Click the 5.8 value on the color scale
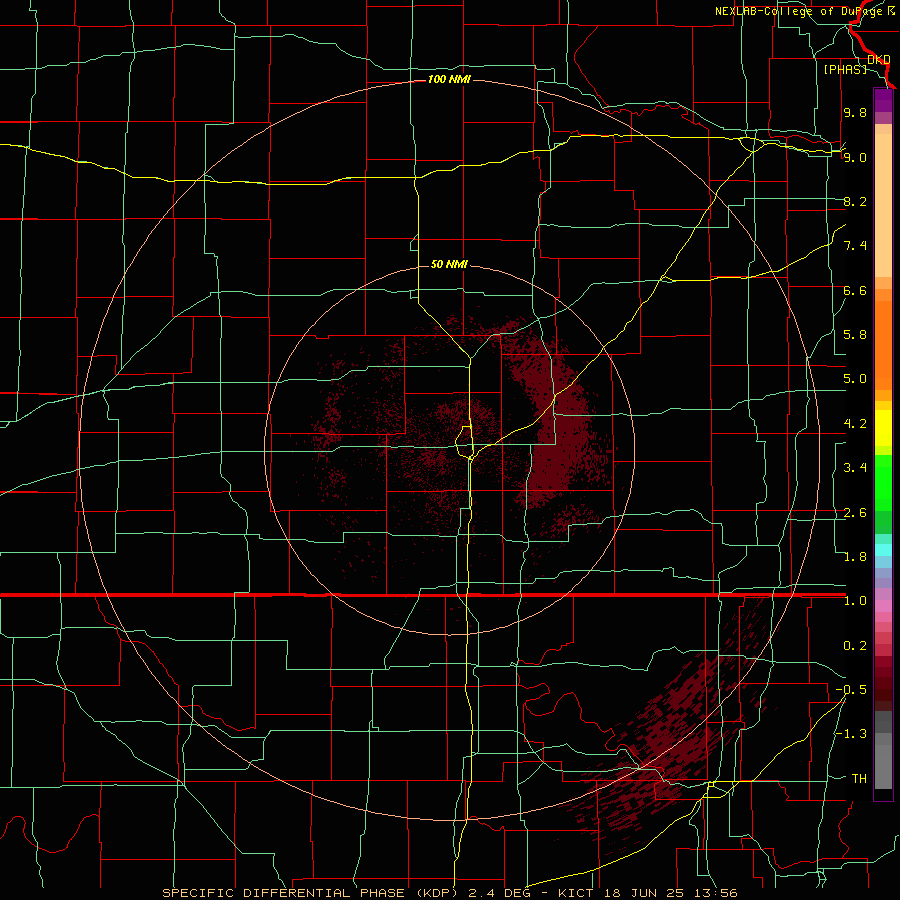 (855, 335)
